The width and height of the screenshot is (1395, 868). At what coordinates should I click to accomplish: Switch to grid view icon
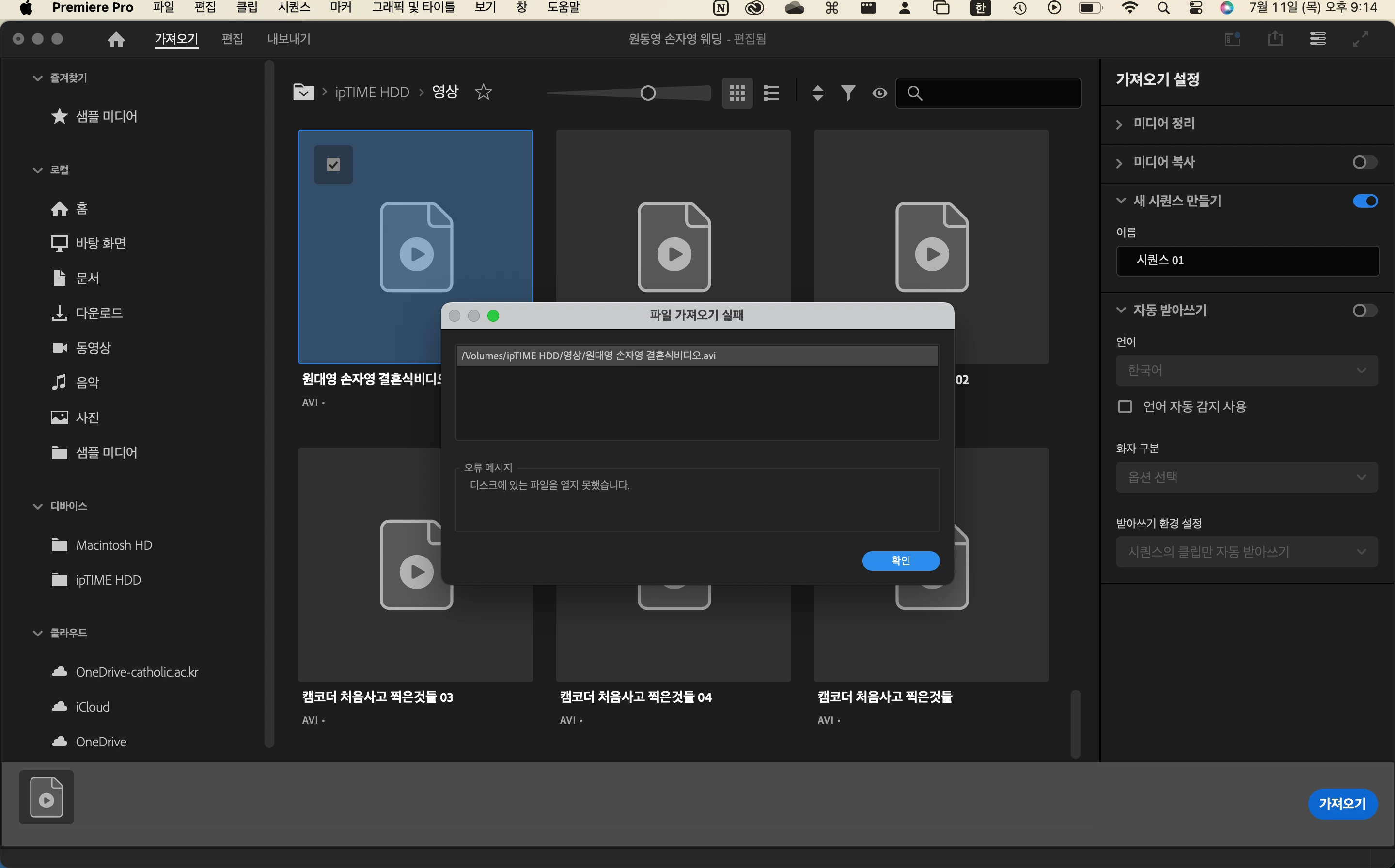coord(737,93)
